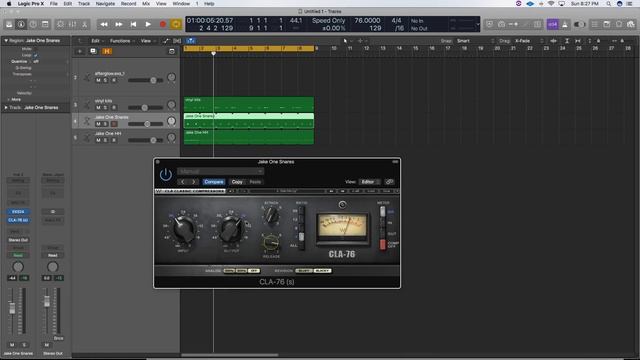Toggle the blue snap button in Tracks menu bar
Viewport: 640px width, 360px height.
point(190,41)
